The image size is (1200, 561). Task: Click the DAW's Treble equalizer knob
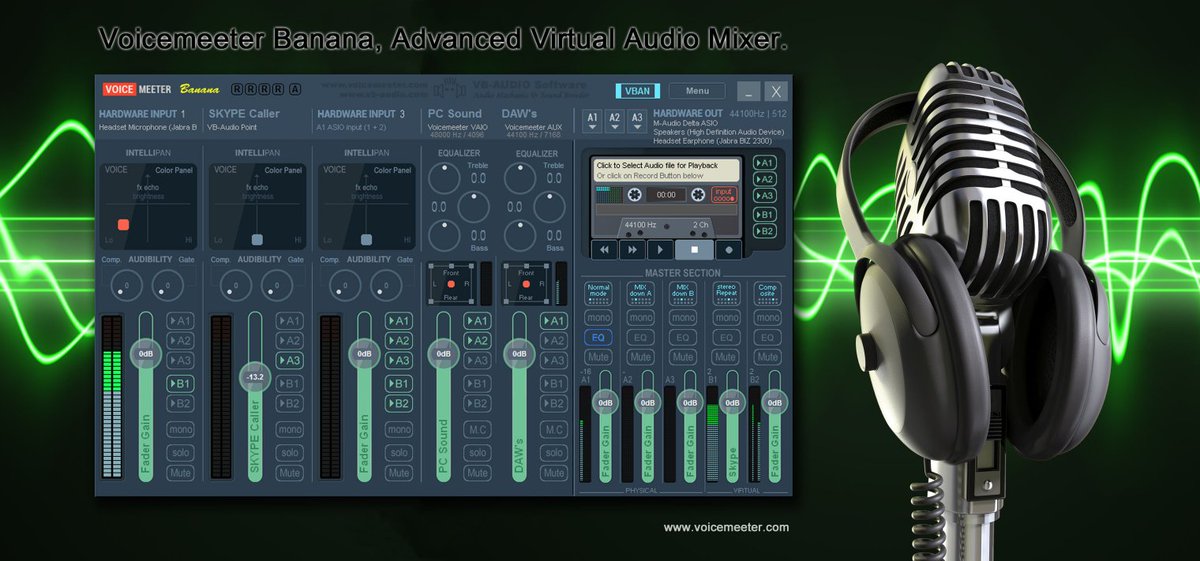[x=520, y=178]
